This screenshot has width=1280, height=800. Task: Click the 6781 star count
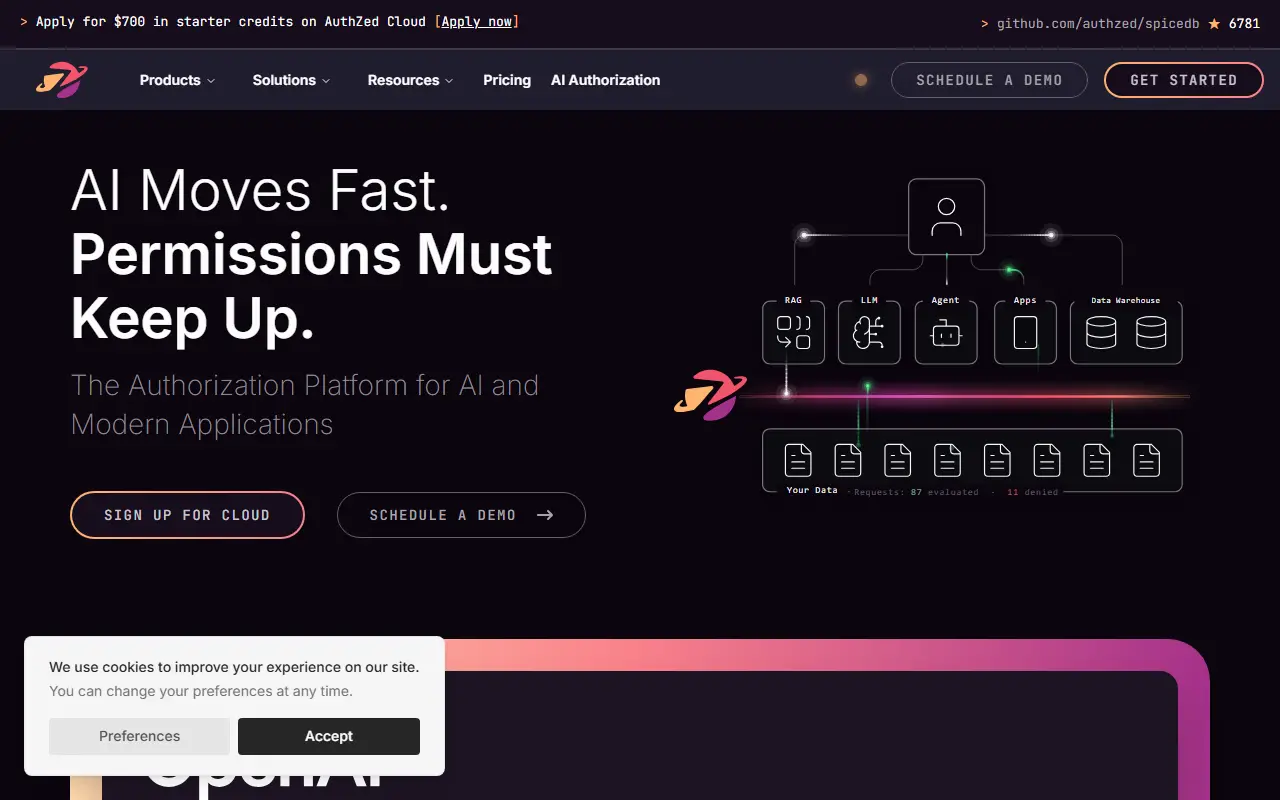pyautogui.click(x=1244, y=23)
